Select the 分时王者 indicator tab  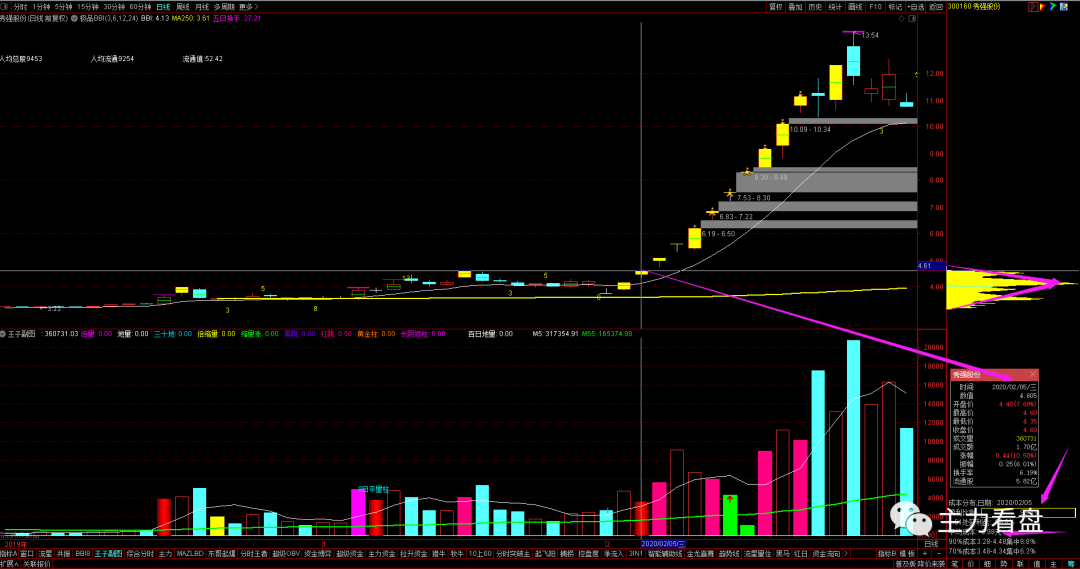[x=253, y=554]
